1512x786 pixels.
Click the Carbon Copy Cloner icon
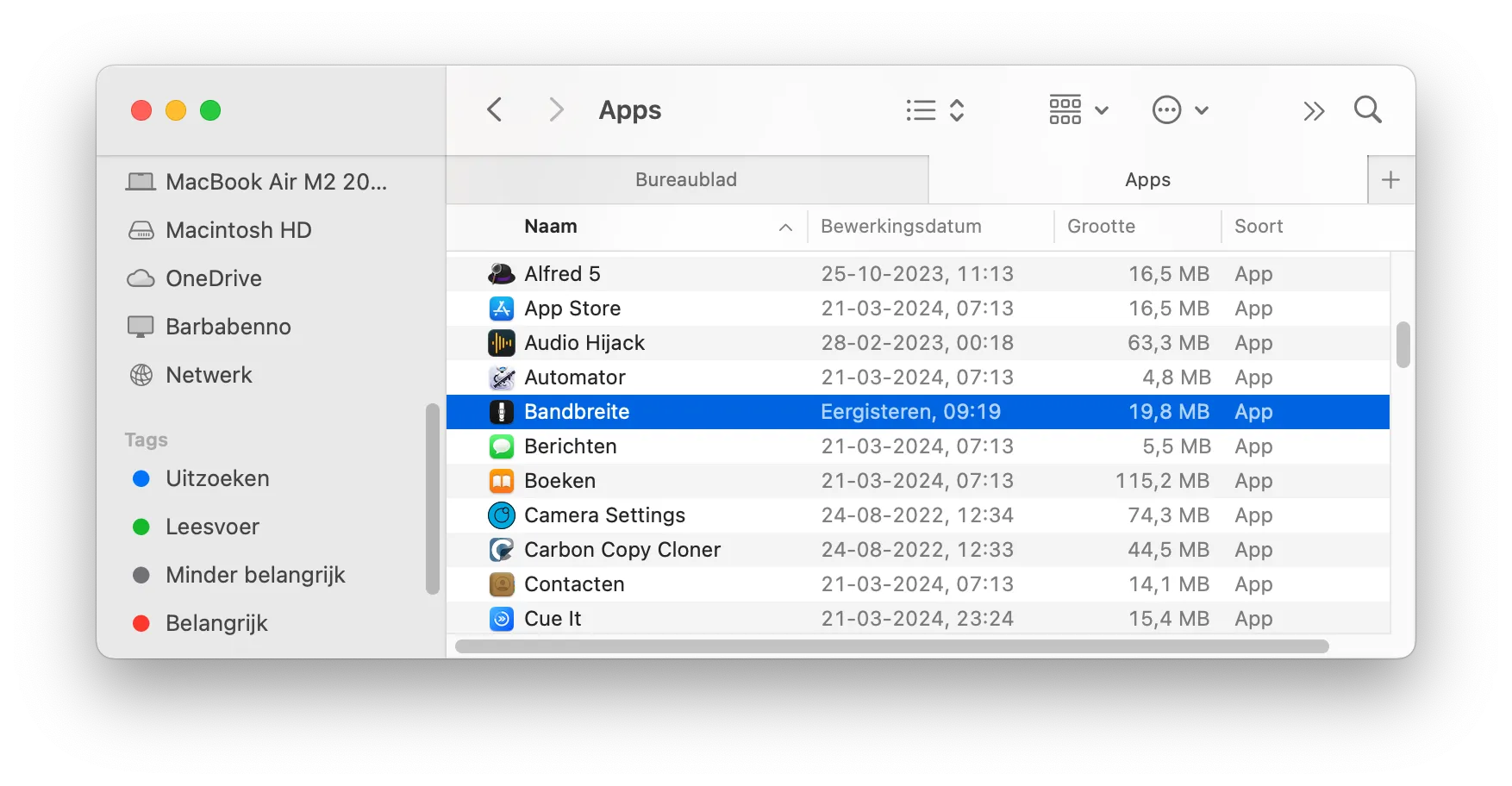click(502, 550)
